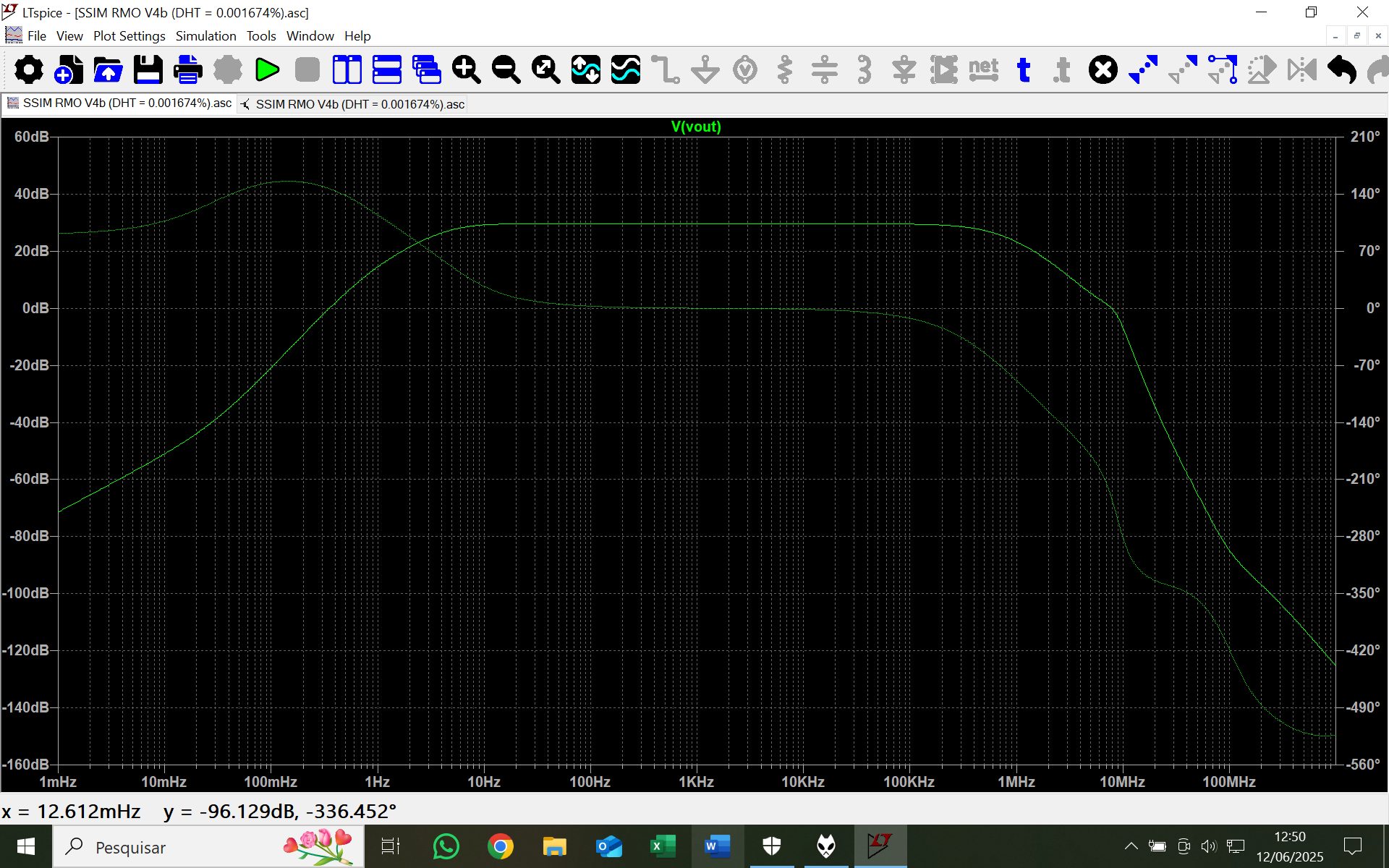
Task: Select the delete X tool
Action: coord(1103,70)
